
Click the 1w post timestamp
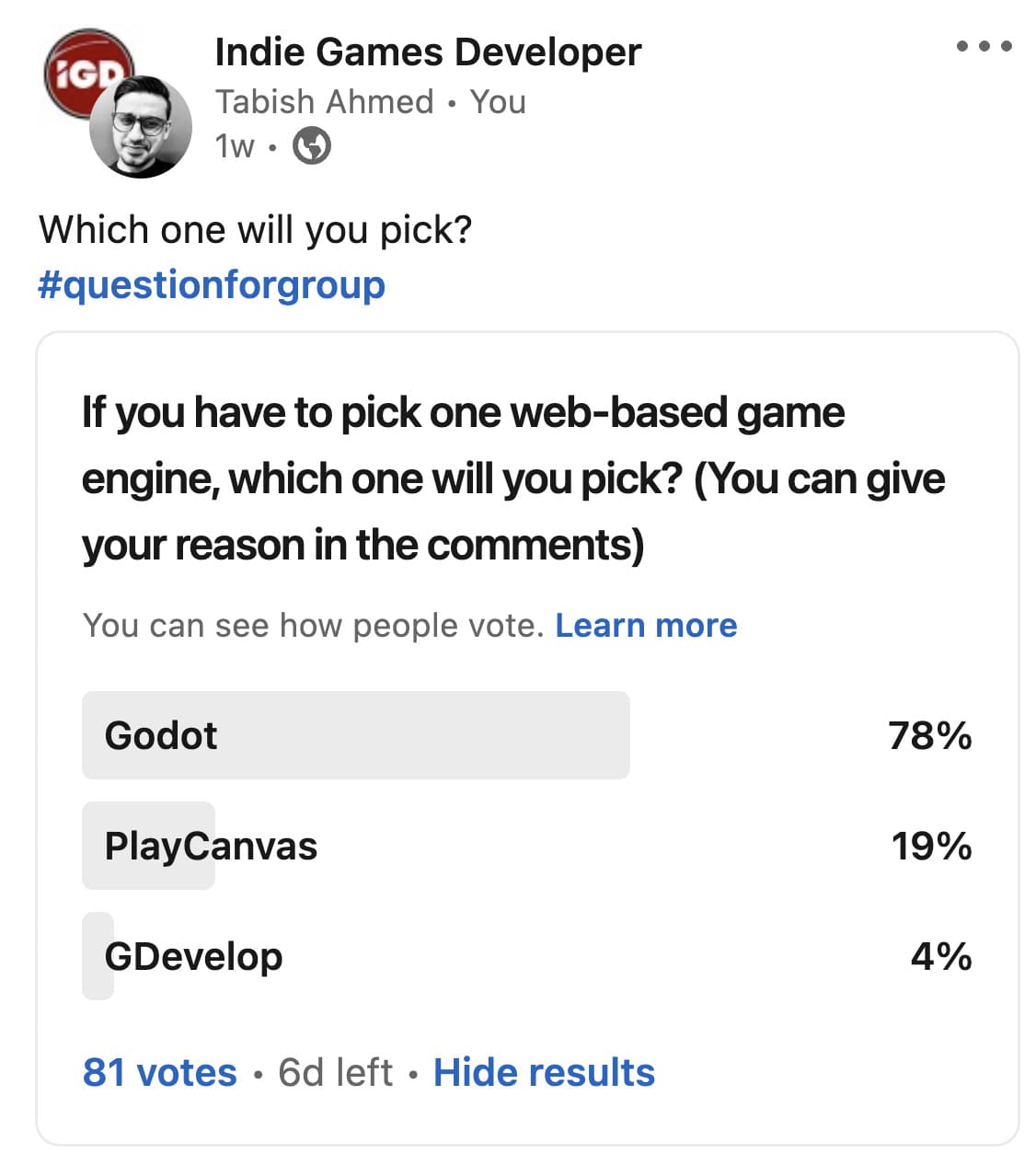(235, 145)
